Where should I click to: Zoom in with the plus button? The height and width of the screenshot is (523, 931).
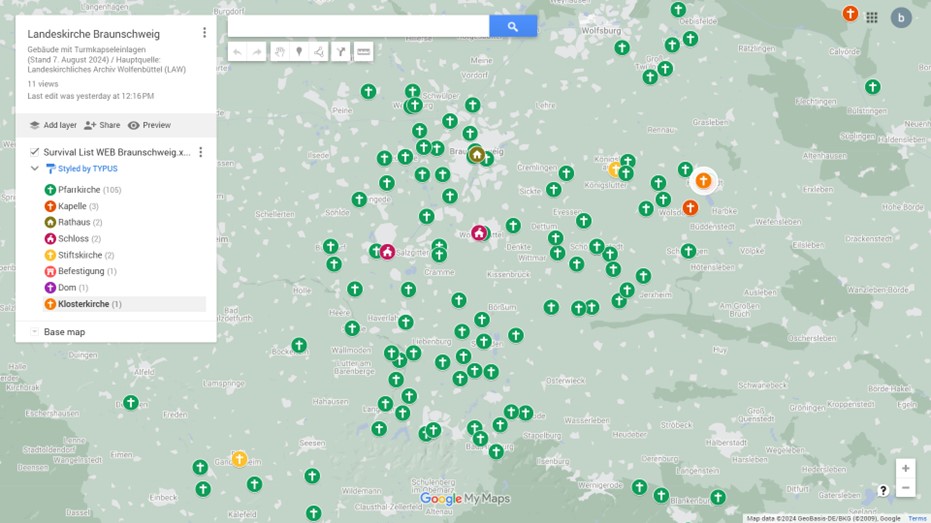(x=905, y=468)
